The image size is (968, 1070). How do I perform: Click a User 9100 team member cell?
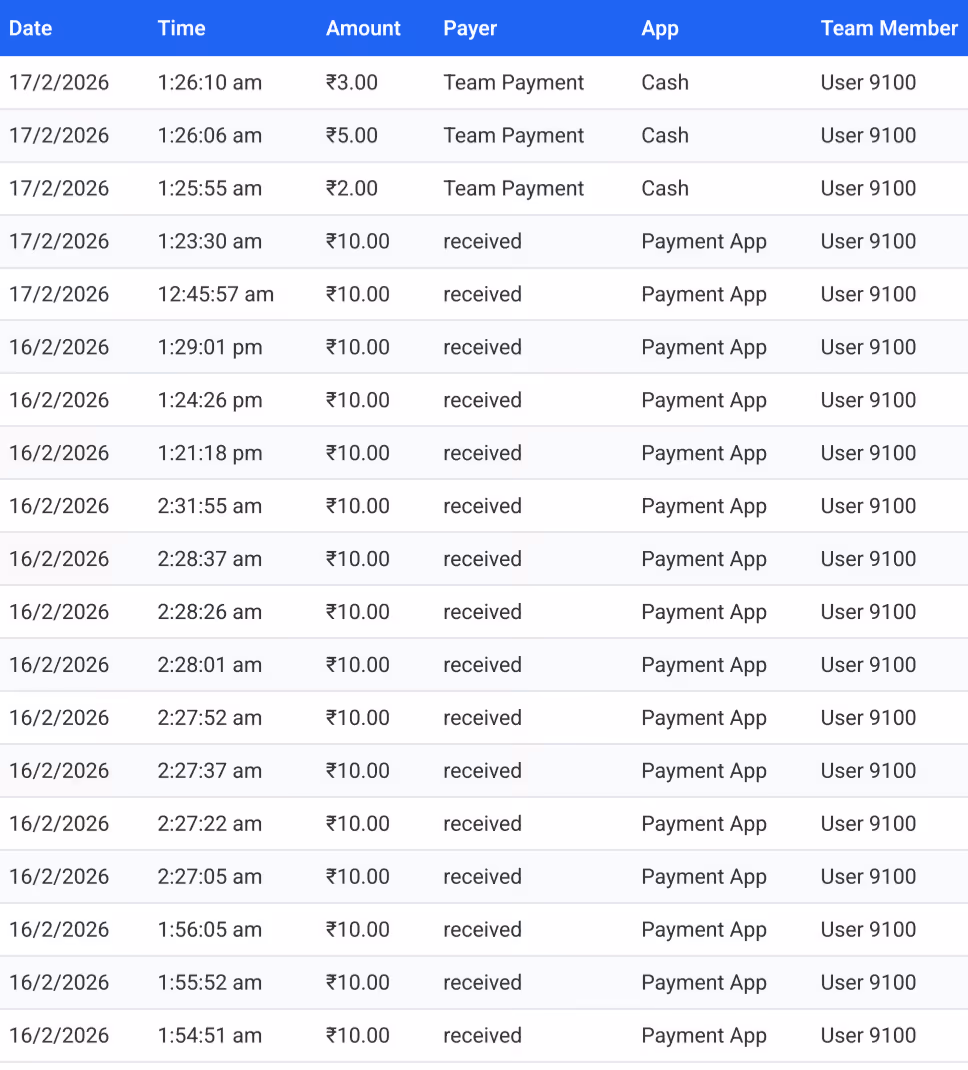(x=868, y=82)
